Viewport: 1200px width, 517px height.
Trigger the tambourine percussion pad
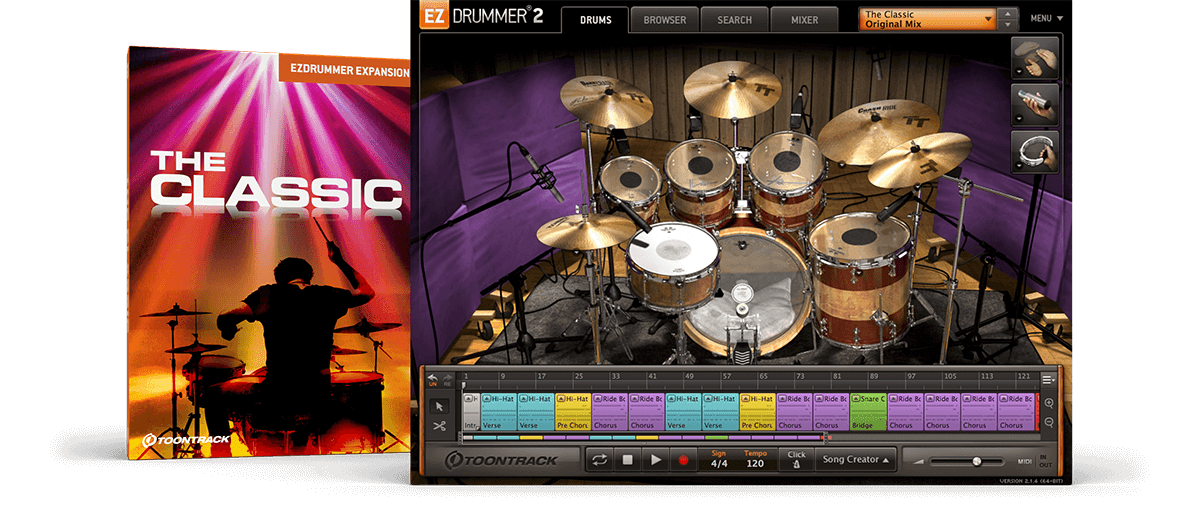tap(1035, 151)
